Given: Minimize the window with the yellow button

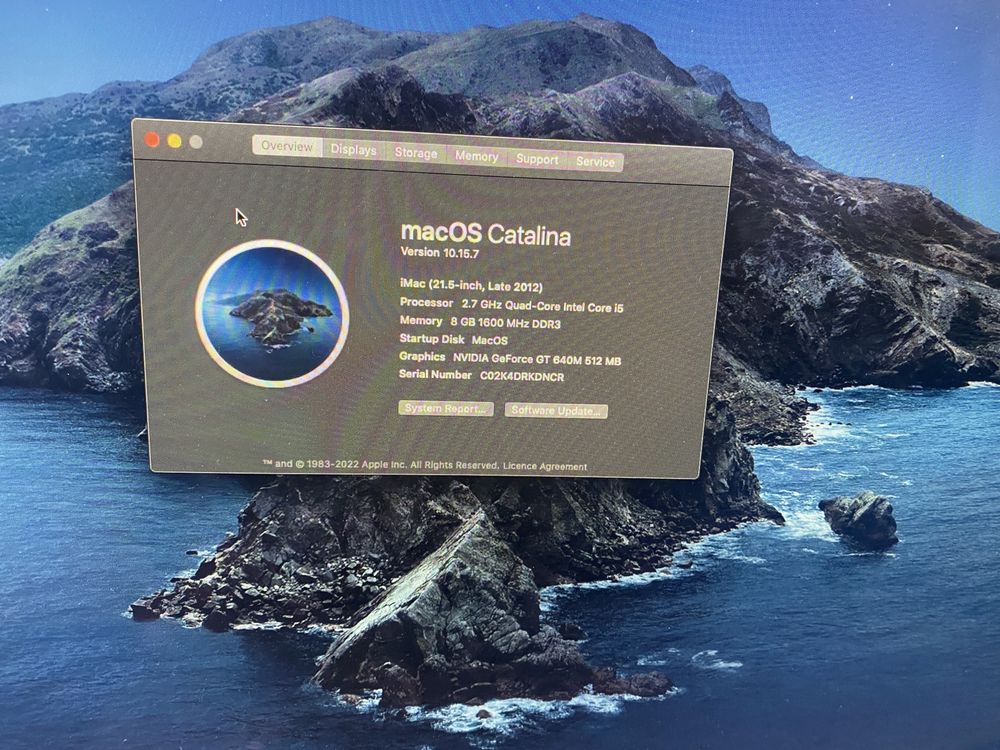Looking at the screenshot, I should point(174,141).
